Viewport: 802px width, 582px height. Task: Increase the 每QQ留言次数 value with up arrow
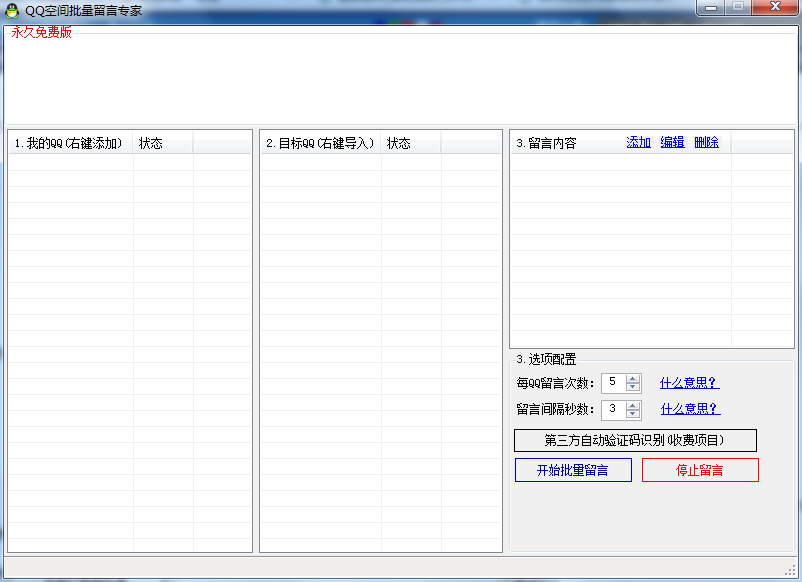633,379
